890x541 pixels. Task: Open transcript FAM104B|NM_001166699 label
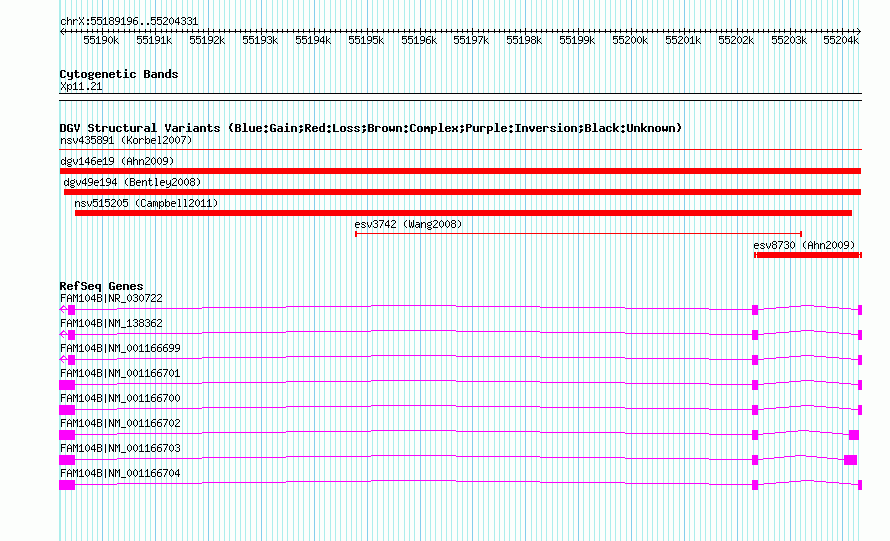pos(120,348)
